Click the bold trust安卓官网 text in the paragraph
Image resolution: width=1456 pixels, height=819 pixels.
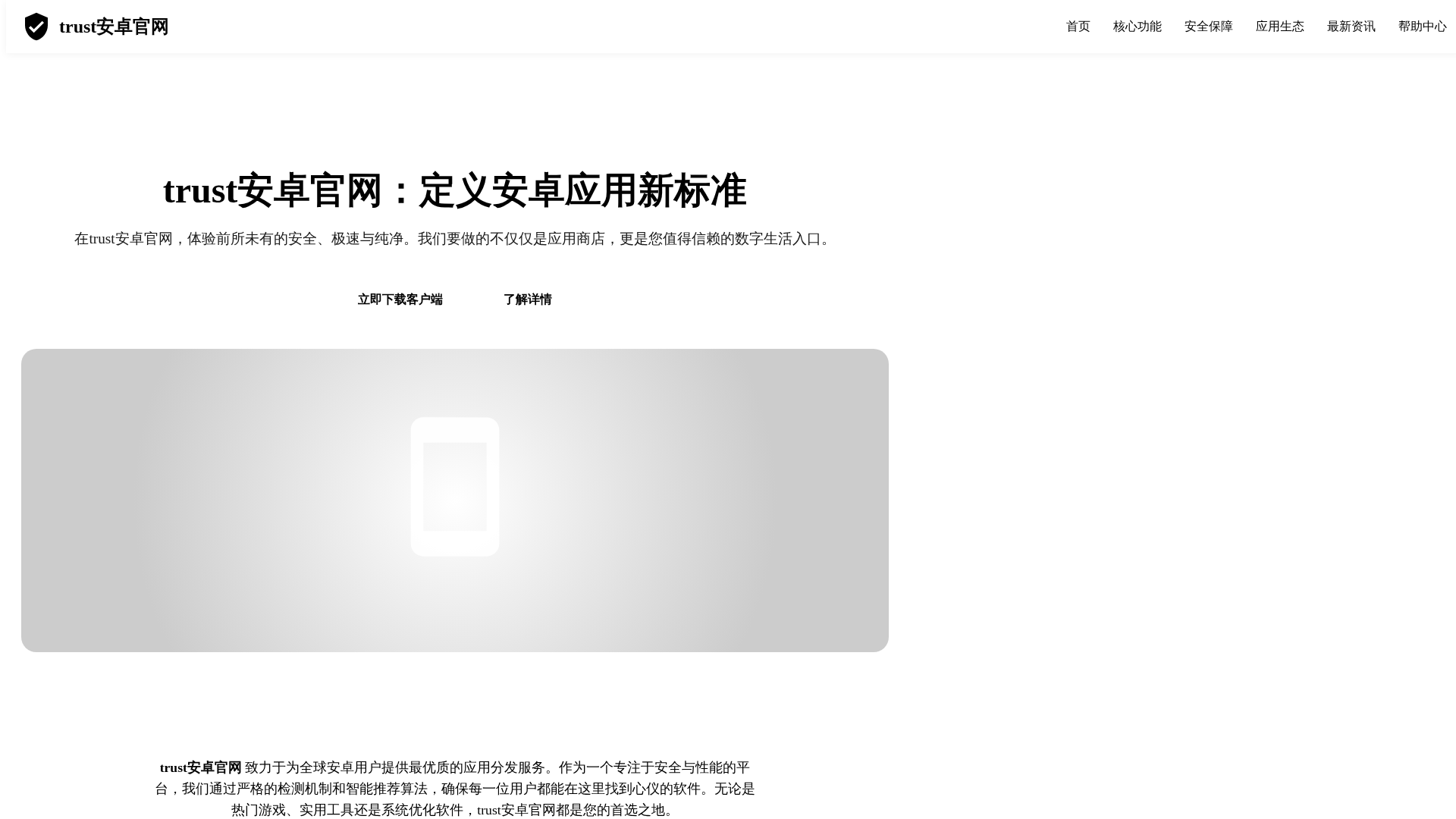coord(201,767)
